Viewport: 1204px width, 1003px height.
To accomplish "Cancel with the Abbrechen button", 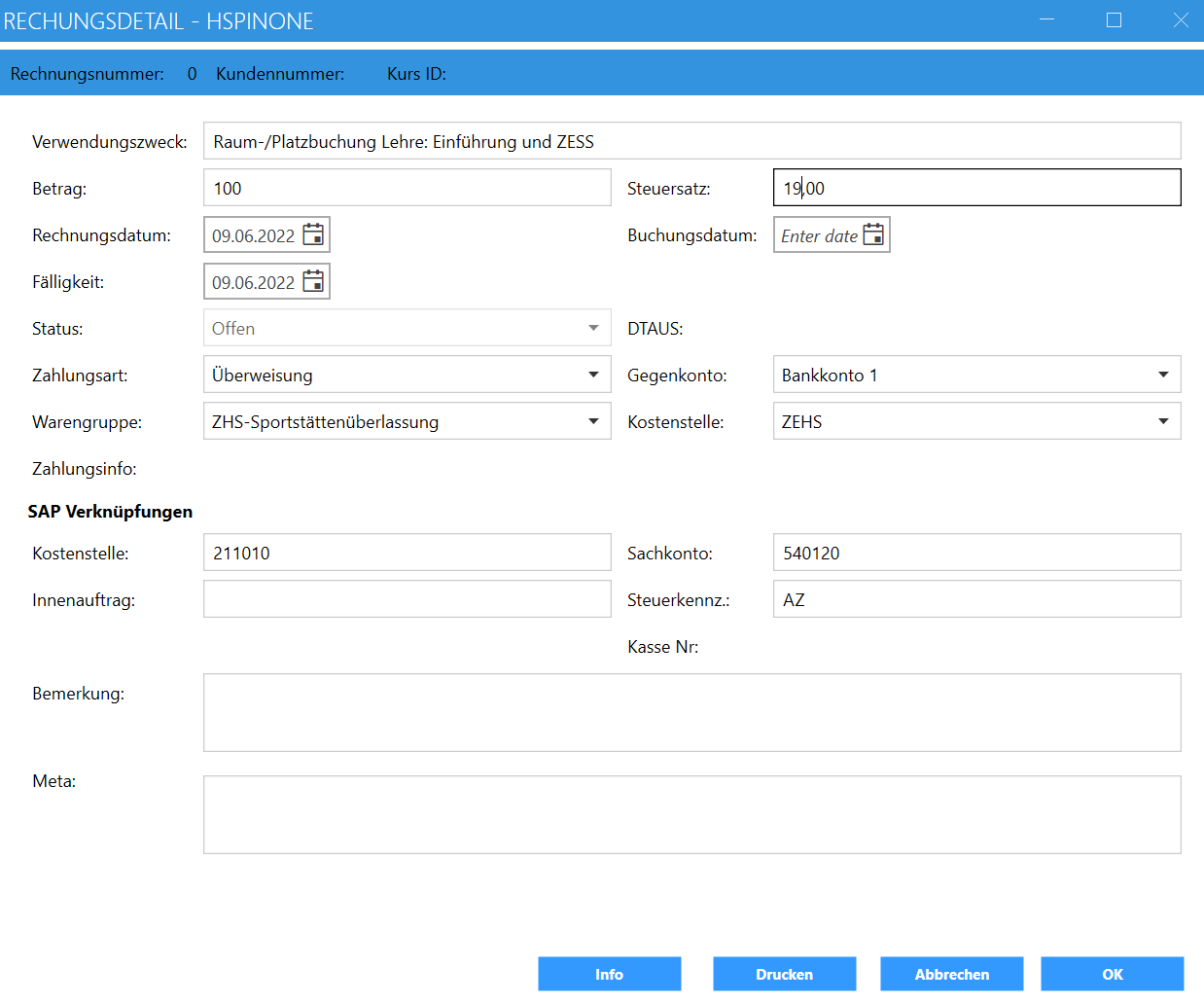I will 951,974.
